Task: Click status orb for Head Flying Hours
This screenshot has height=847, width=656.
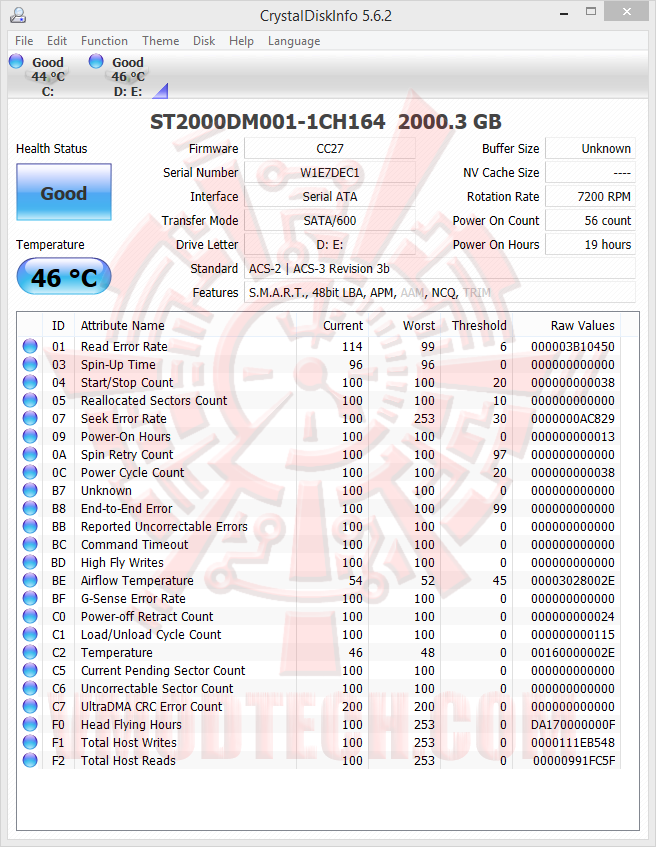Action: point(30,724)
